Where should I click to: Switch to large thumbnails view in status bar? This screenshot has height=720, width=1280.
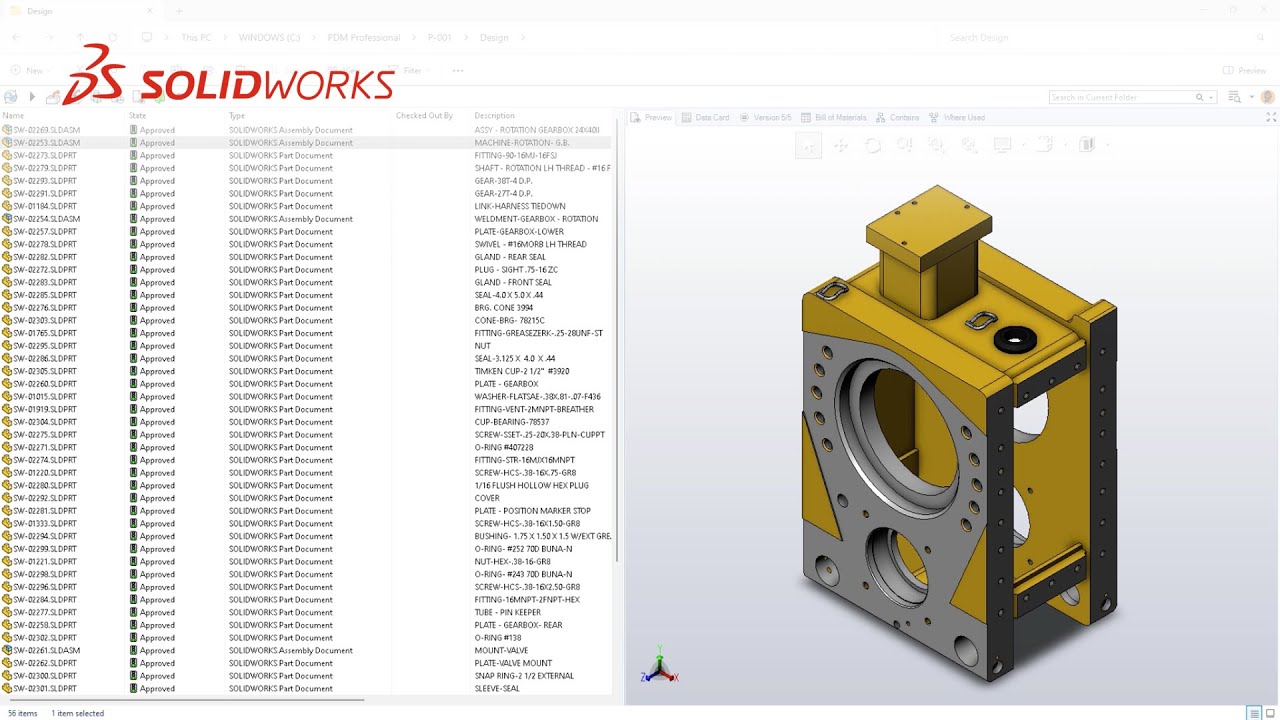1270,713
